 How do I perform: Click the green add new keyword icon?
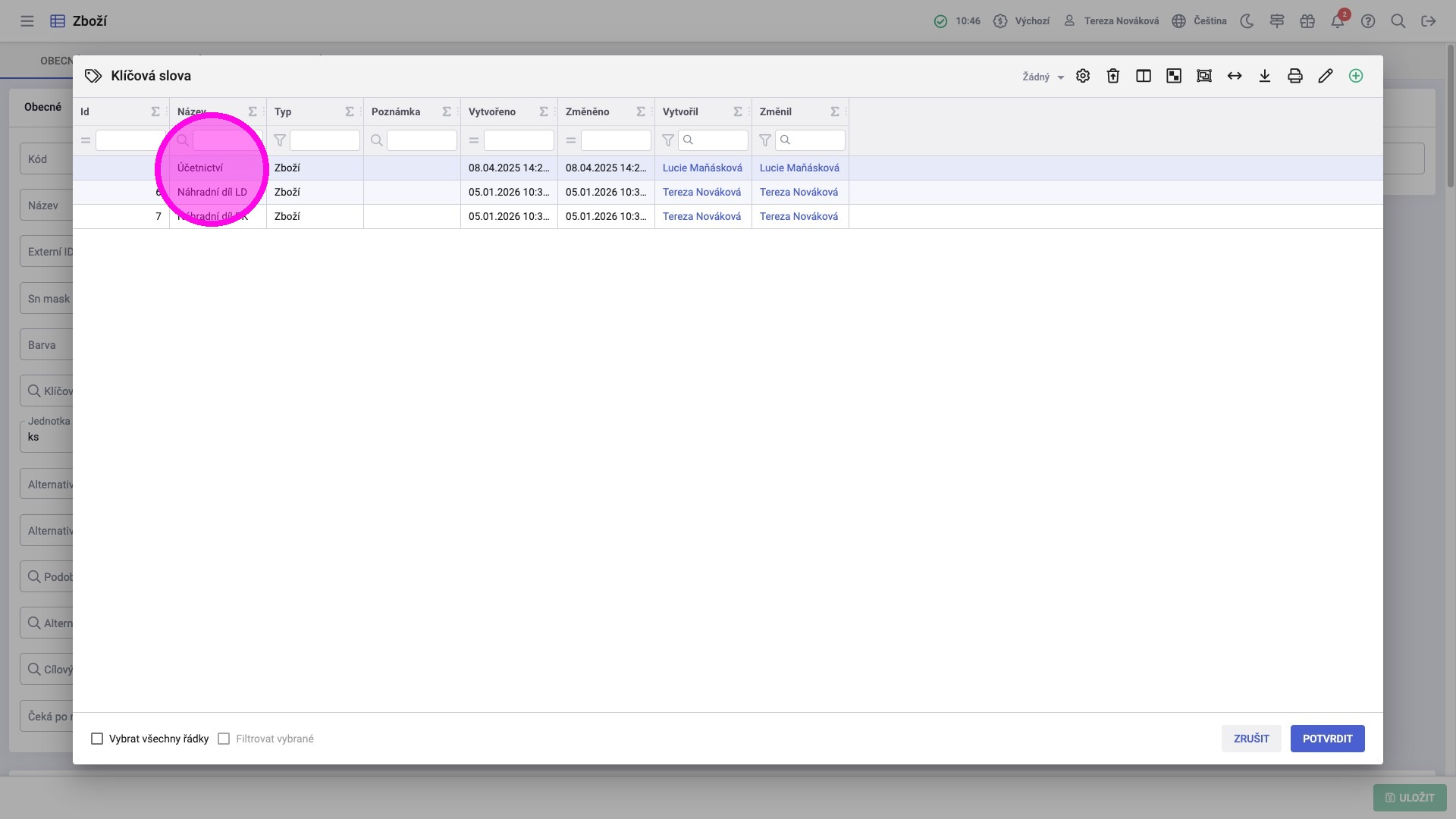coord(1356,76)
